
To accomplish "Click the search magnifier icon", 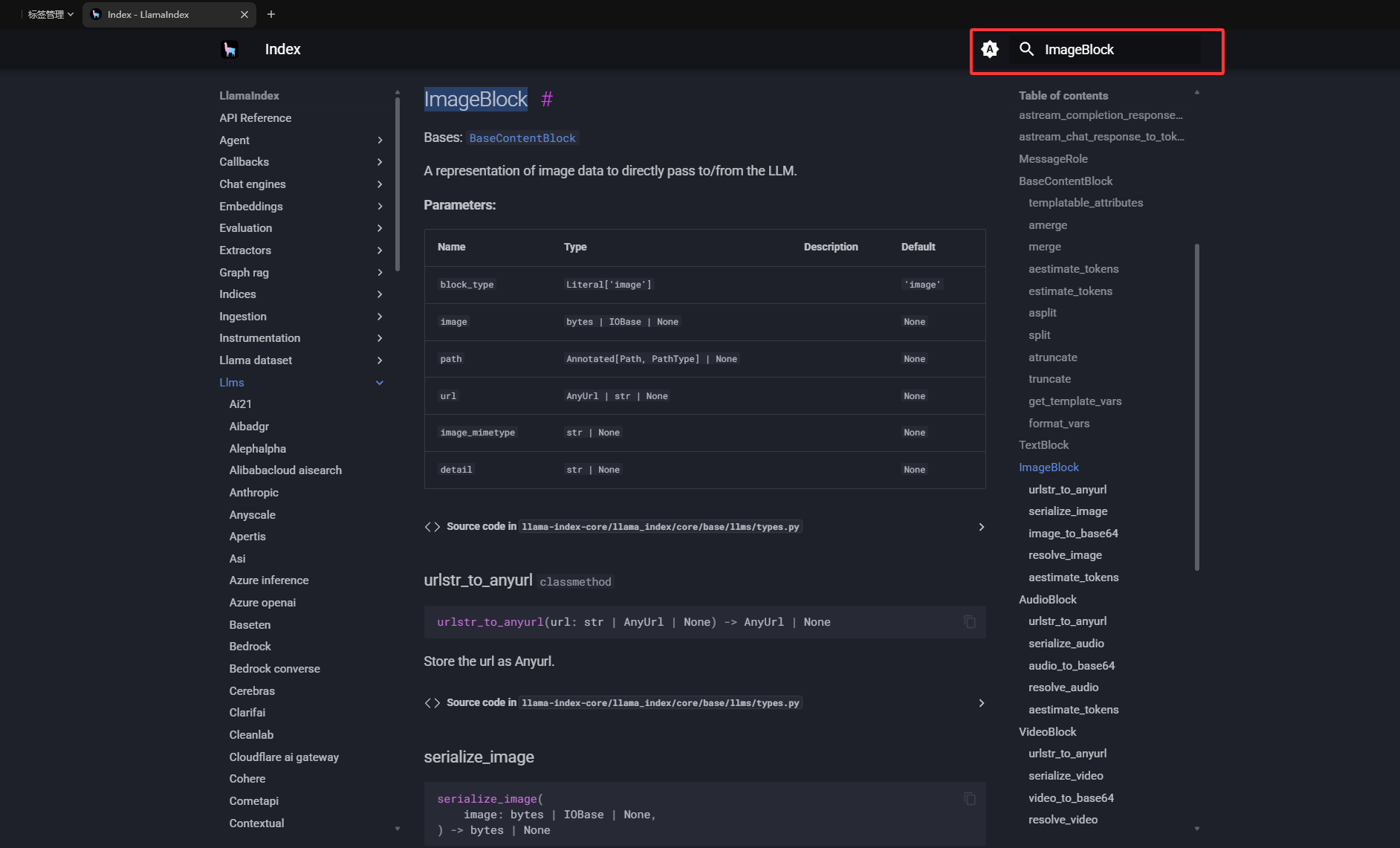I will coord(1026,49).
